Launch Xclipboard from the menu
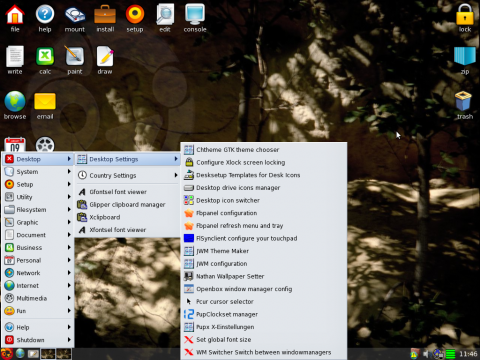 click(x=128, y=217)
